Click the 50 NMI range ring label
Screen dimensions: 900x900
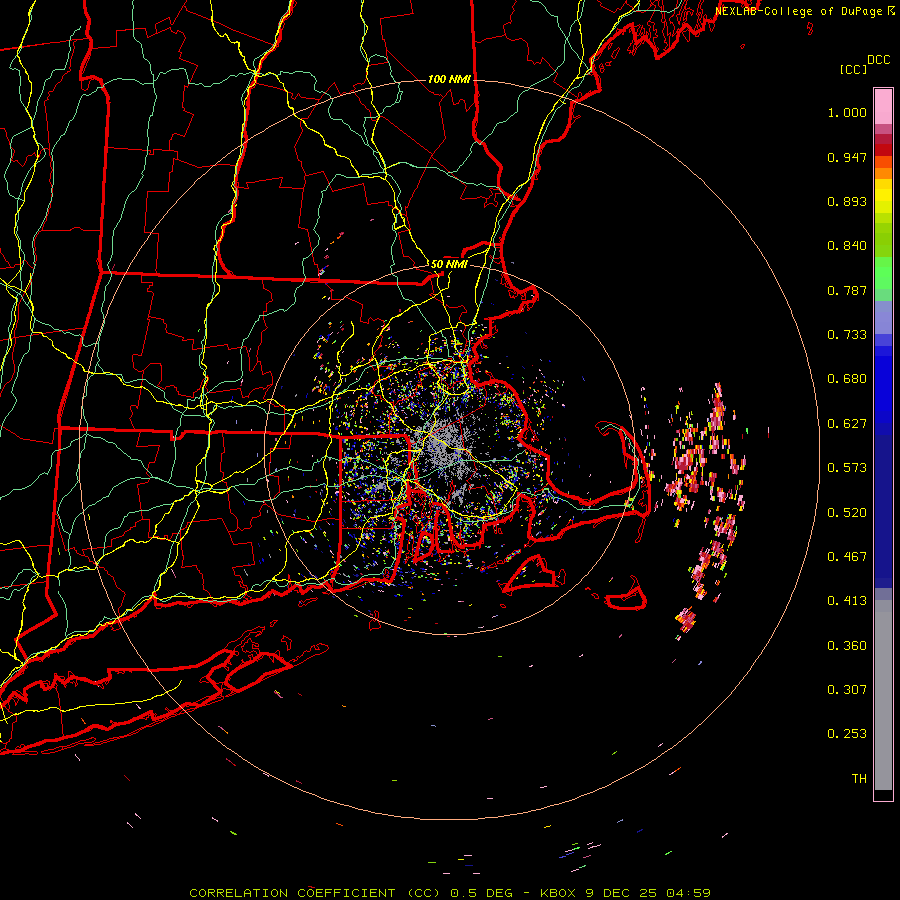(x=449, y=264)
